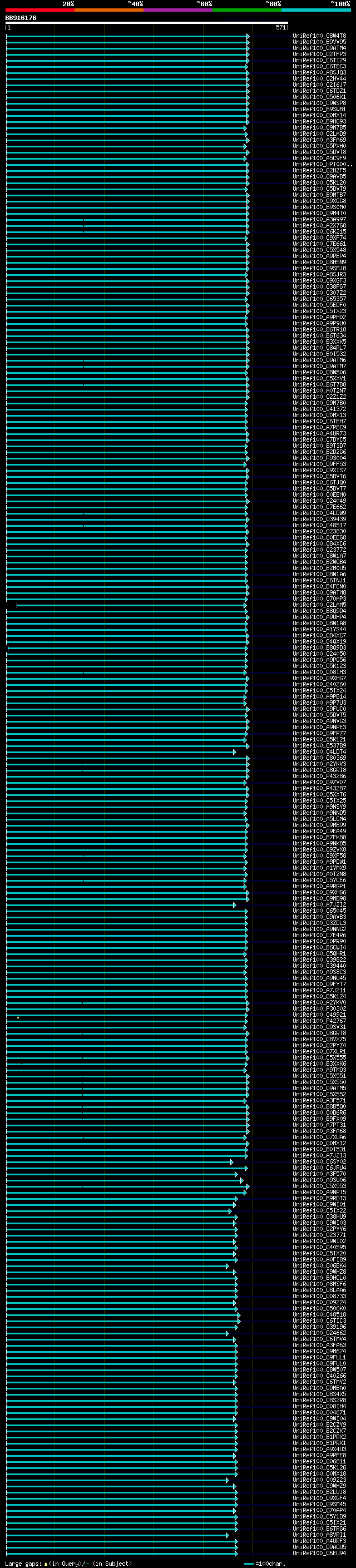Image resolution: width=356 pixels, height=1568 pixels.
Task: Select the UniRef100_P43287 label
Action: 319,788
